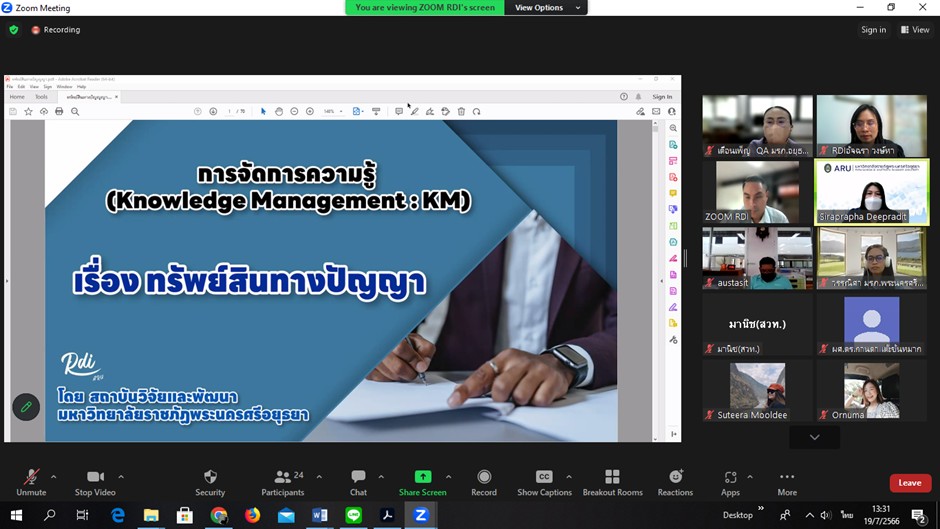Open the Participants panel
940x529 pixels.
point(282,483)
